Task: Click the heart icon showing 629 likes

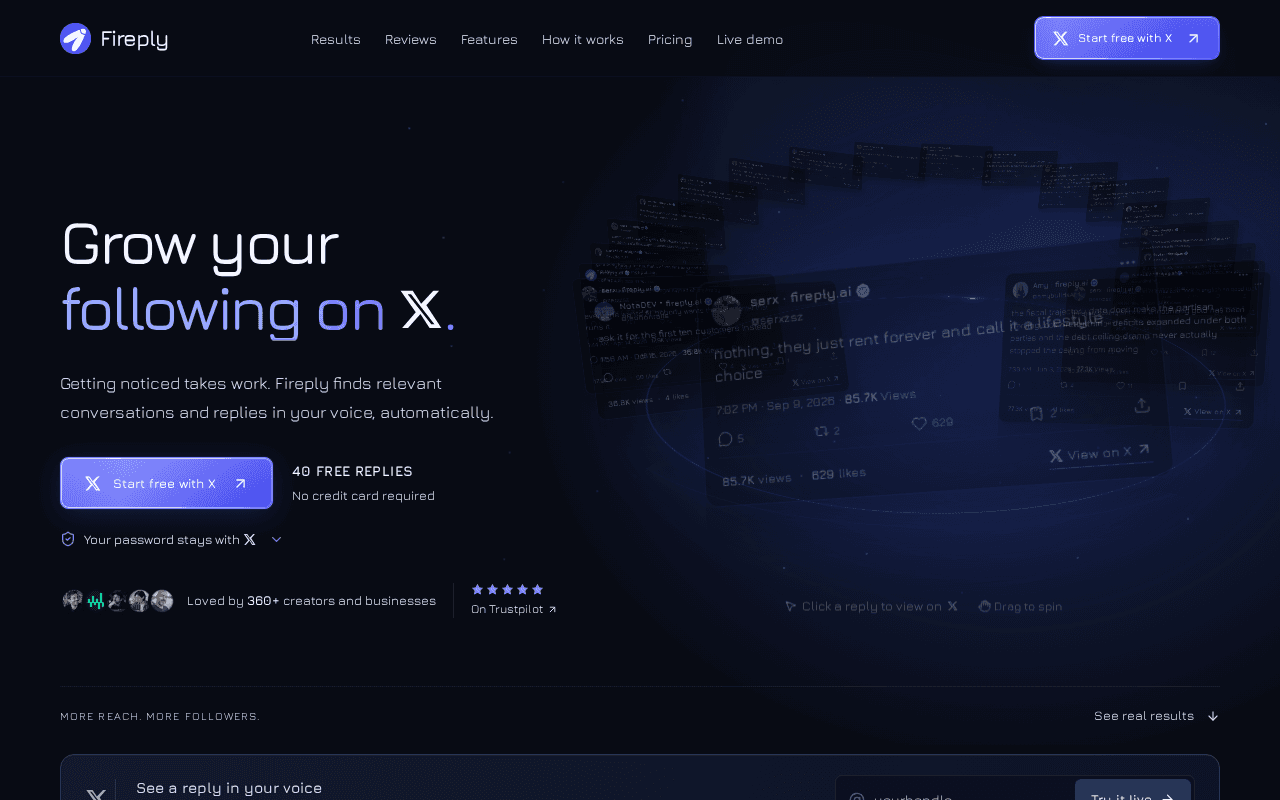Action: pyautogui.click(x=919, y=423)
